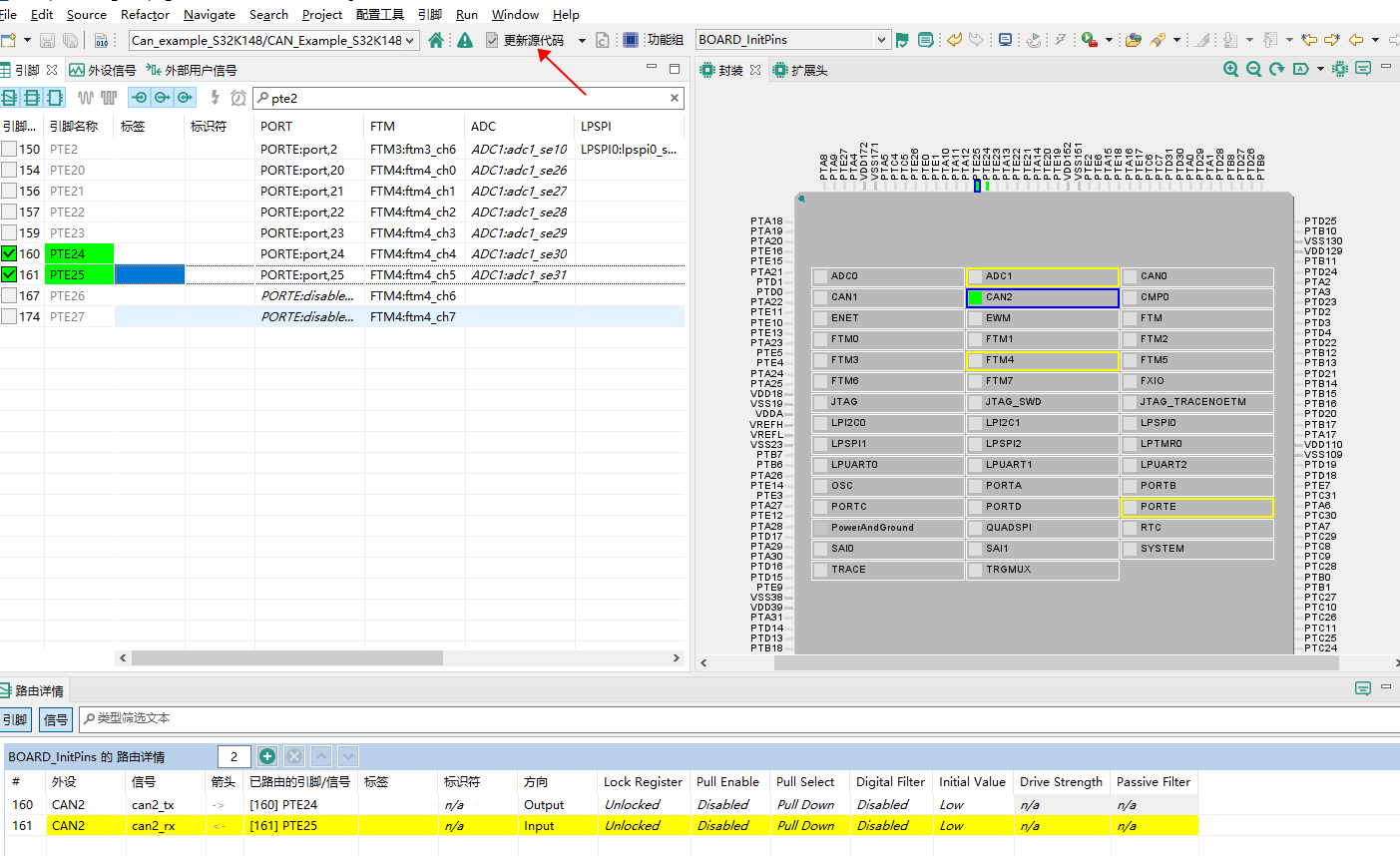This screenshot has height=856, width=1400.
Task: Uncheck the PTE24 pin checkbox
Action: click(x=11, y=253)
